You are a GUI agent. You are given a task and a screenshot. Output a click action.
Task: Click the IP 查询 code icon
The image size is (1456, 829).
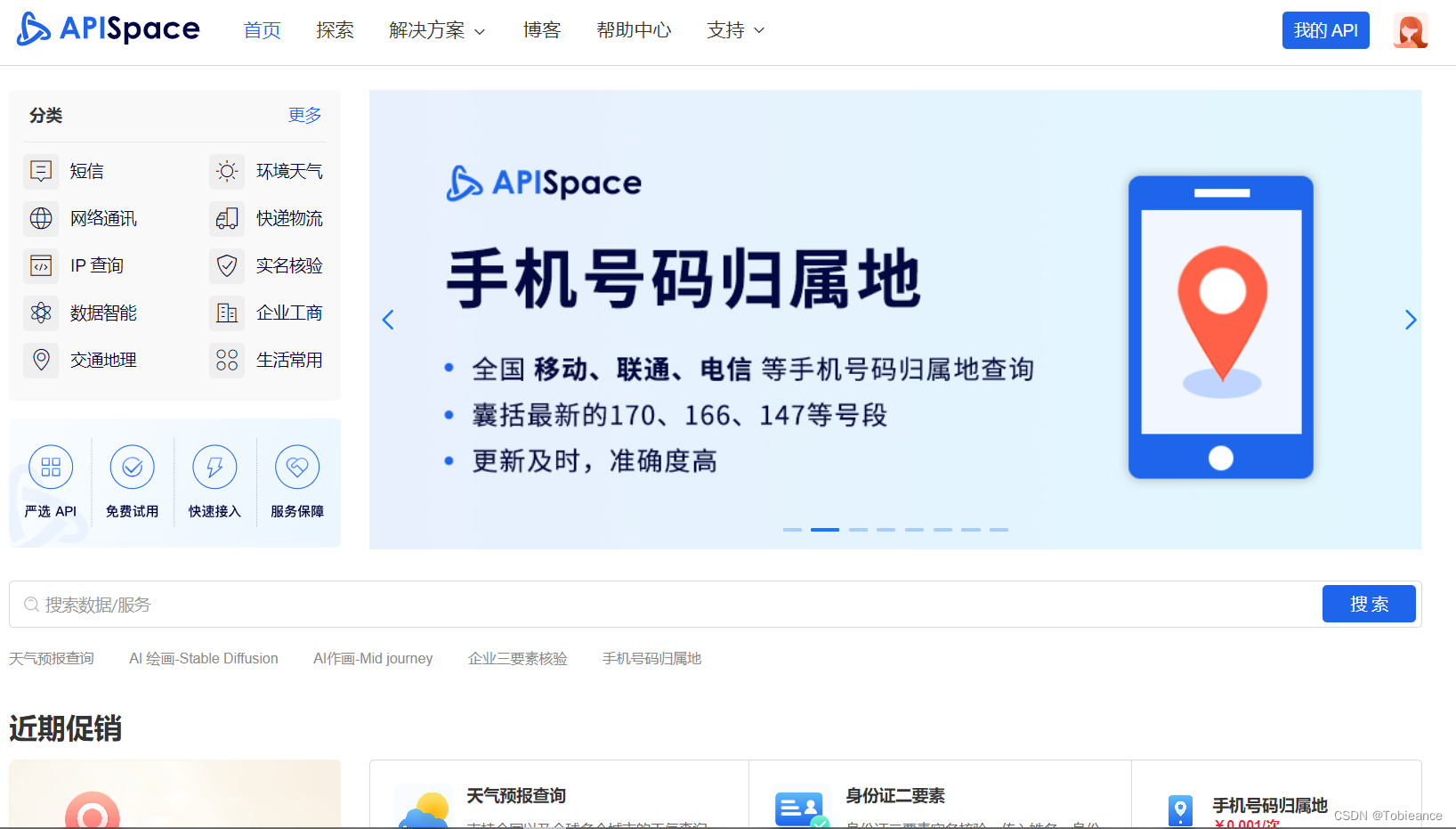41,265
